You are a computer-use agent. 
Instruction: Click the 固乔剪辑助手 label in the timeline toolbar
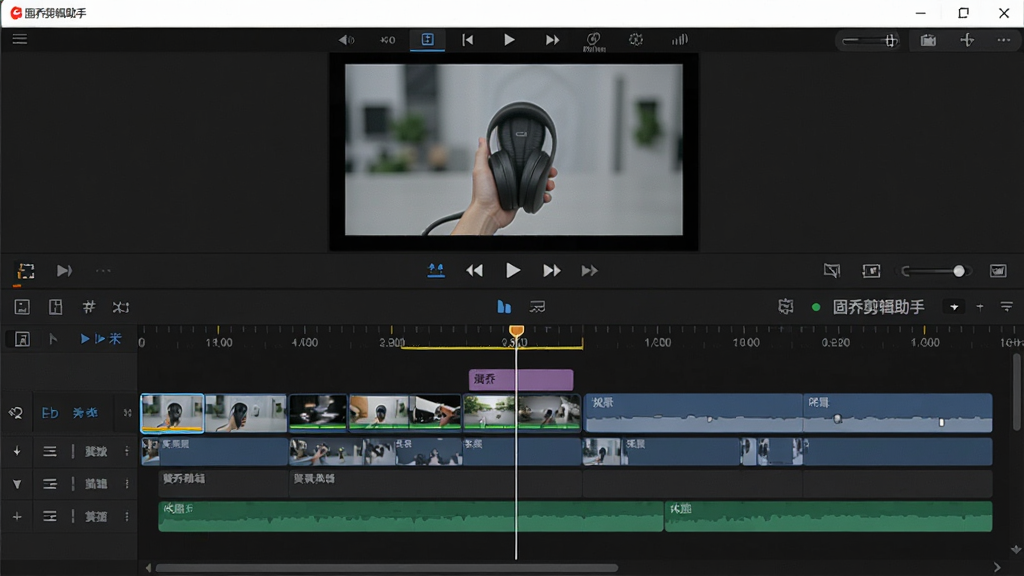[878, 307]
